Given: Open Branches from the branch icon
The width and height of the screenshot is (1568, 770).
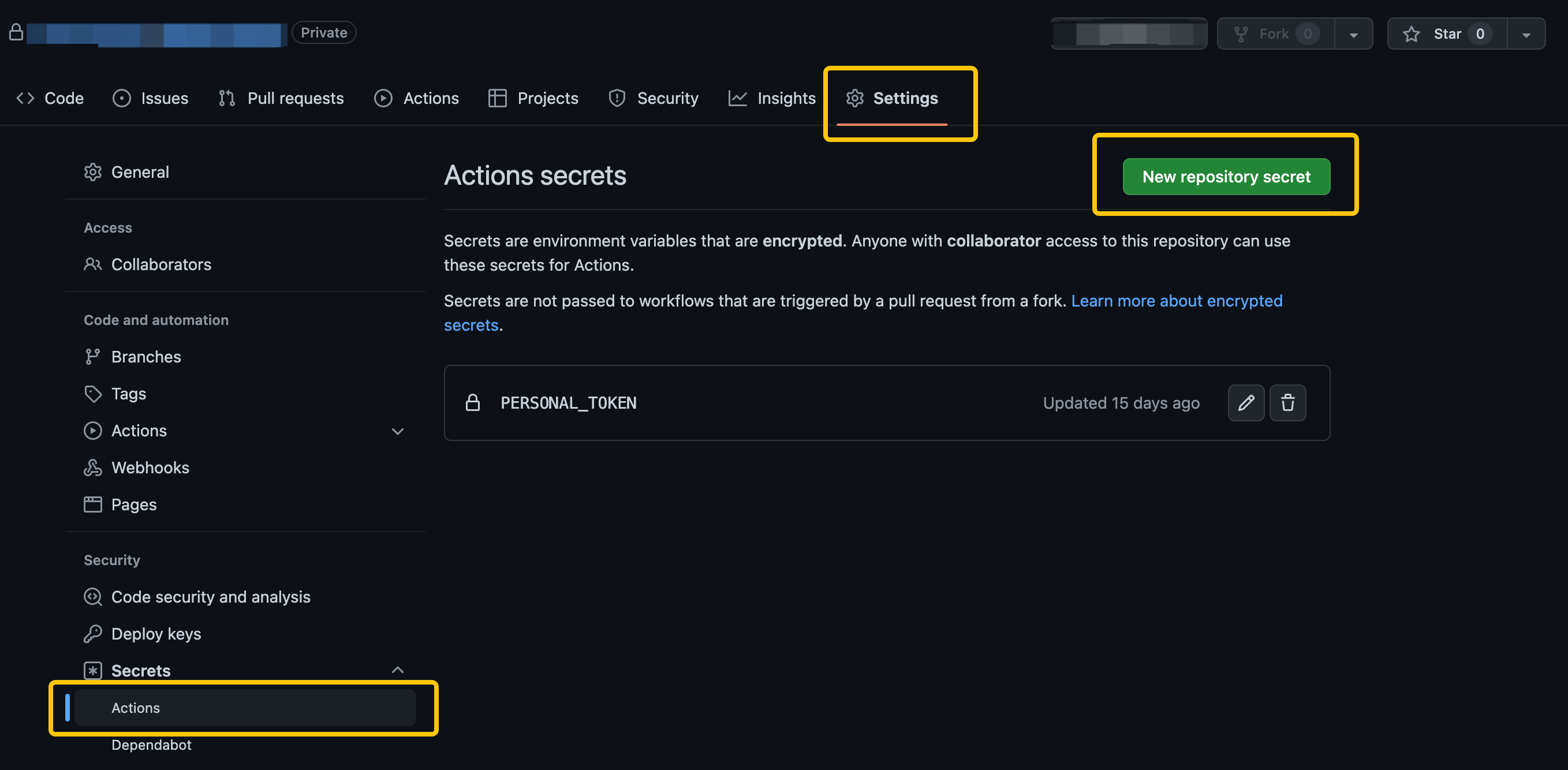Looking at the screenshot, I should click(x=93, y=357).
